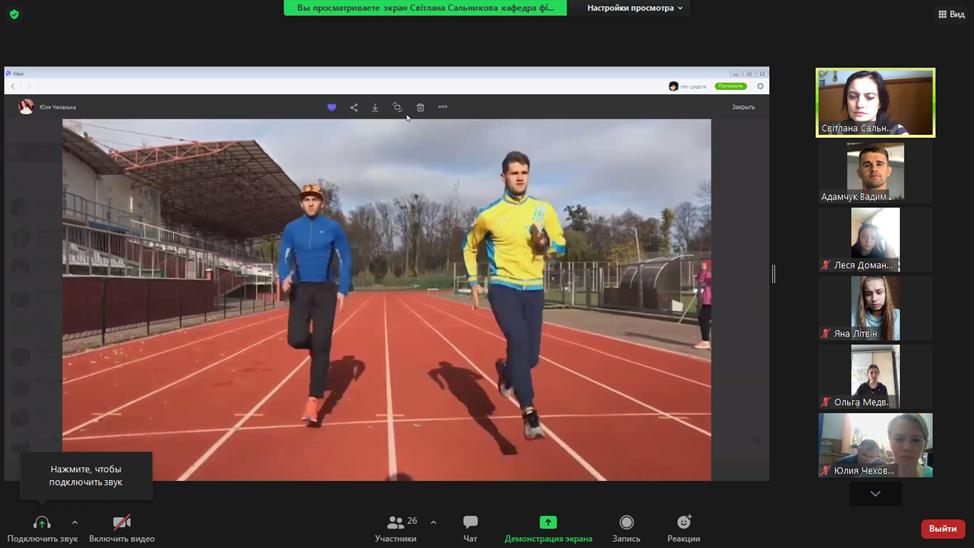Expand audio options arrow next to headphones
974x548 pixels.
coord(75,522)
